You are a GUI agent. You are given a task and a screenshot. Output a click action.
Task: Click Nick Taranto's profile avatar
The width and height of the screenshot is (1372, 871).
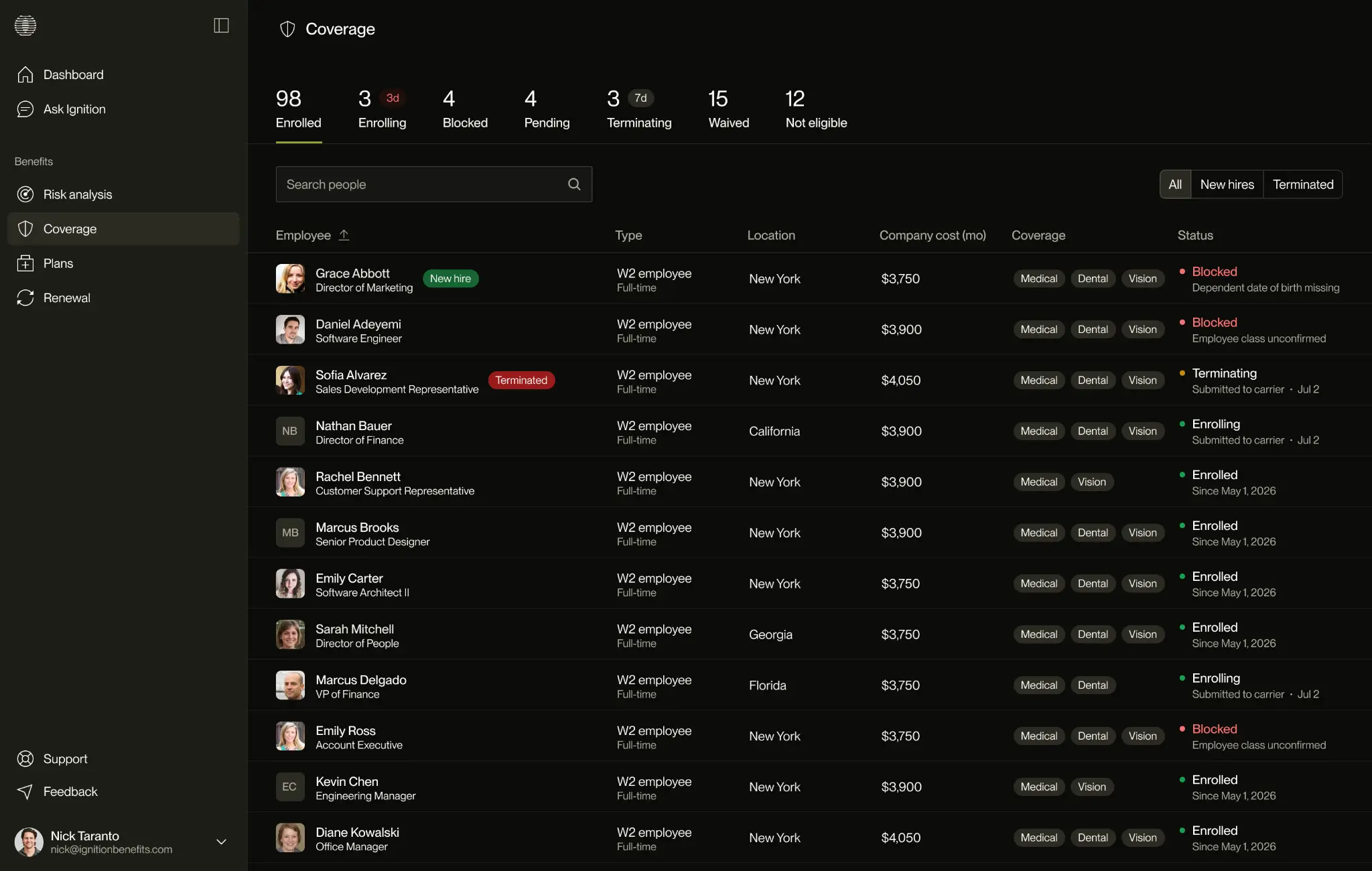(x=29, y=842)
